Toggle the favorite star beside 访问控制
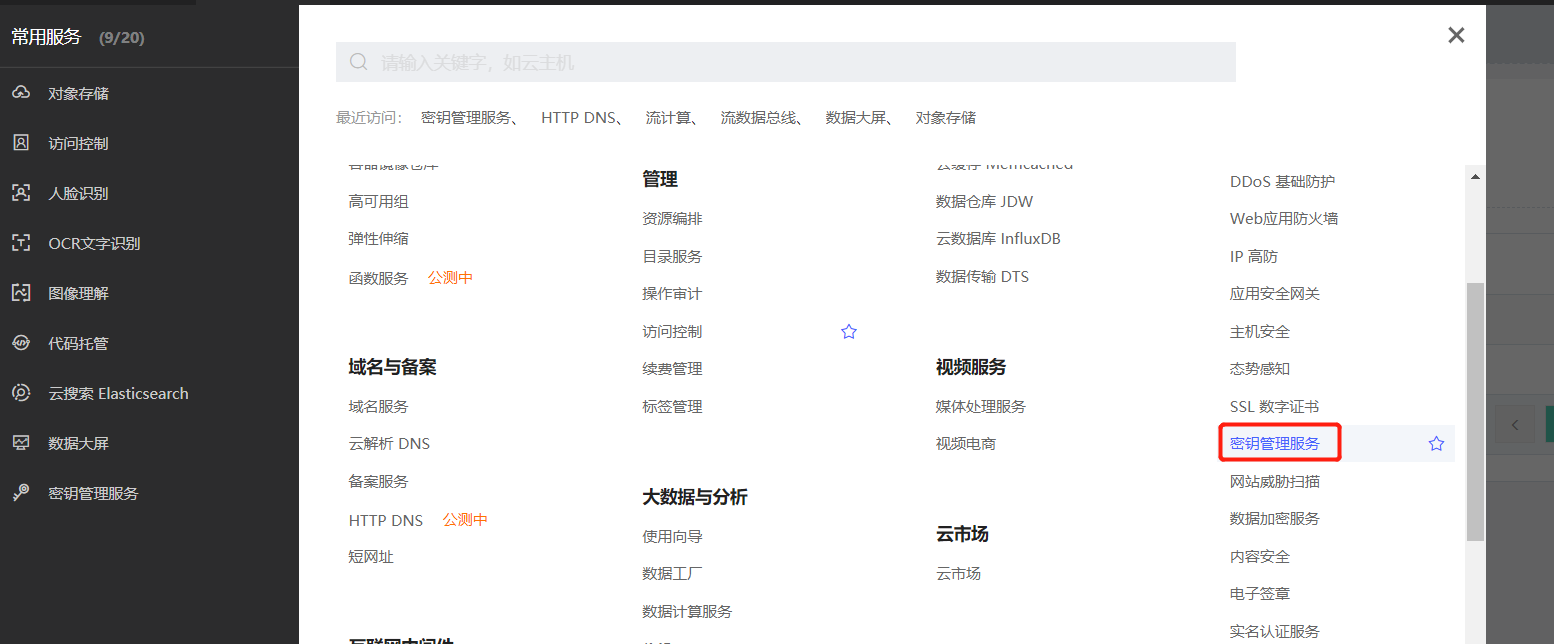The image size is (1554, 644). (x=848, y=331)
